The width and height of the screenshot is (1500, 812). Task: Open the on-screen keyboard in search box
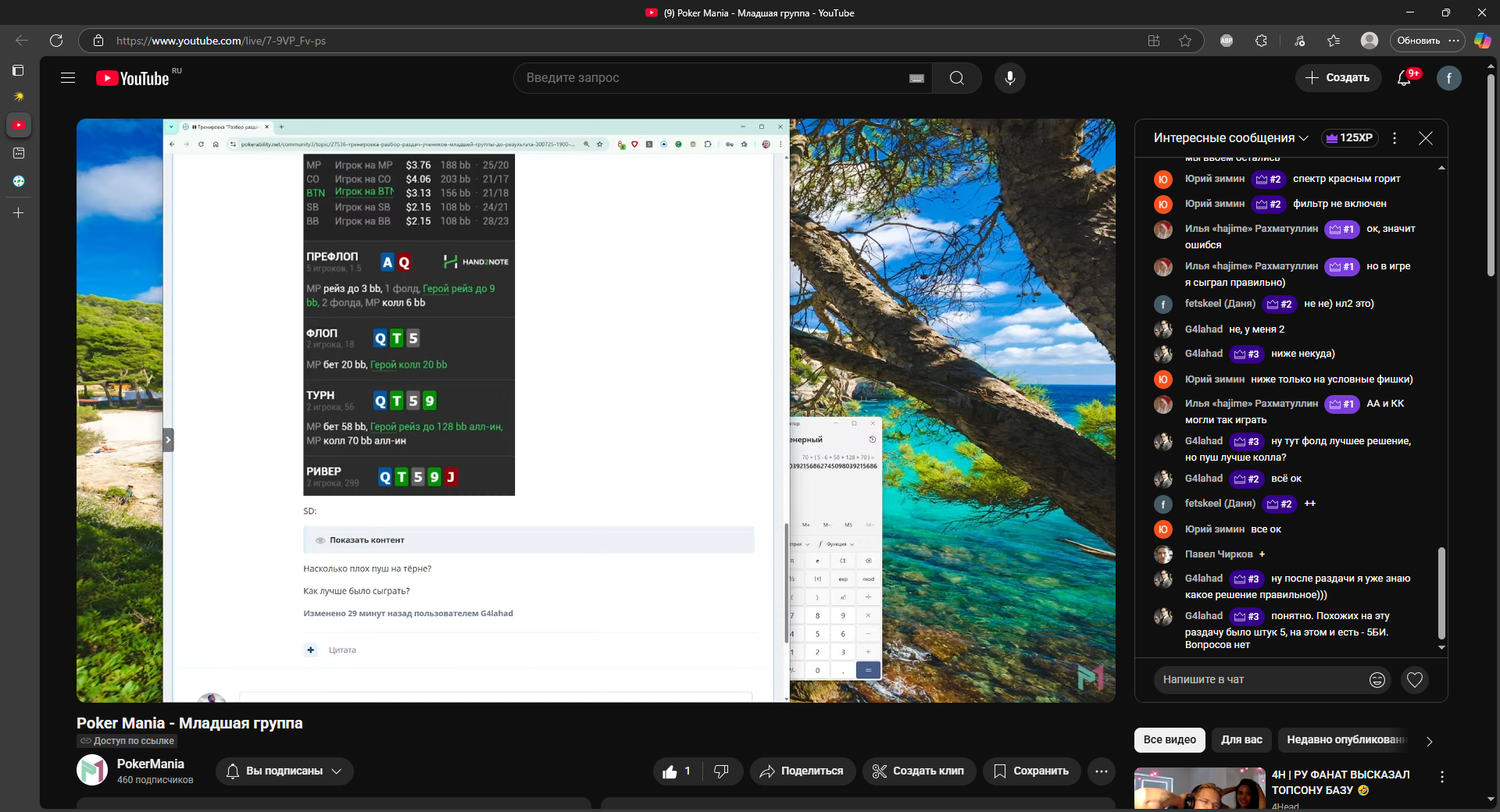pos(917,78)
